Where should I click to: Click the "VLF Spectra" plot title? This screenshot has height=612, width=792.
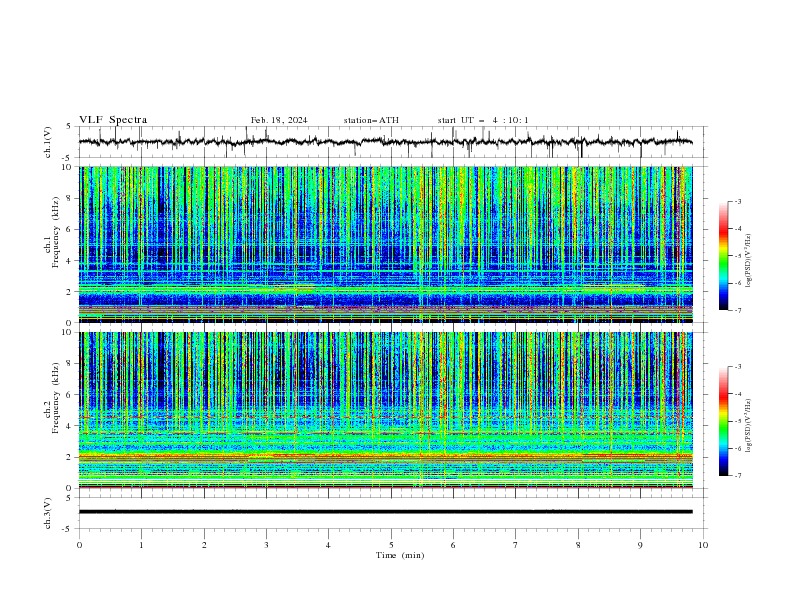pyautogui.click(x=113, y=120)
